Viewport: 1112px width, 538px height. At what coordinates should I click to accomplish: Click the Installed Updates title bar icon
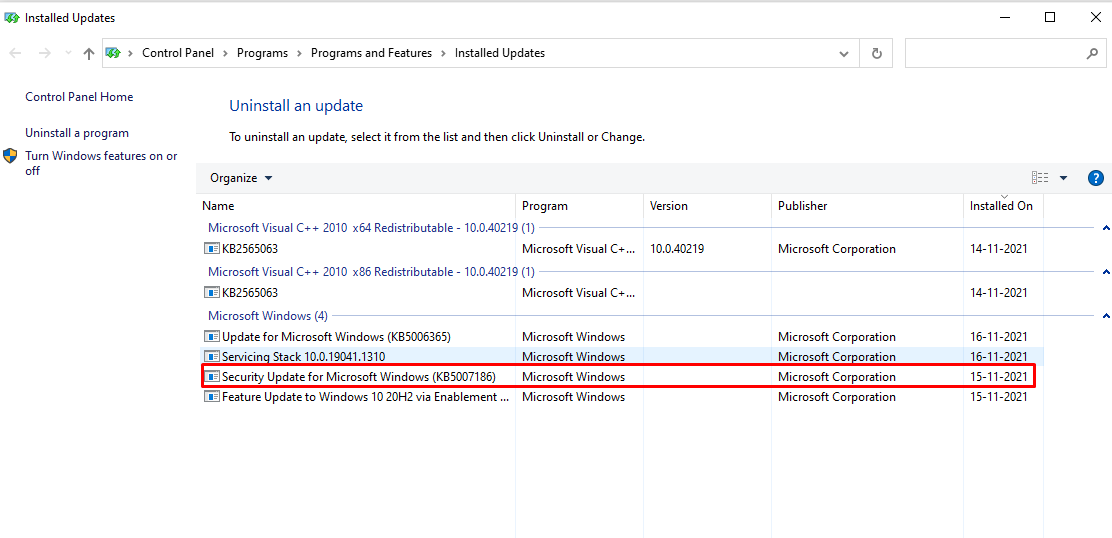click(12, 18)
